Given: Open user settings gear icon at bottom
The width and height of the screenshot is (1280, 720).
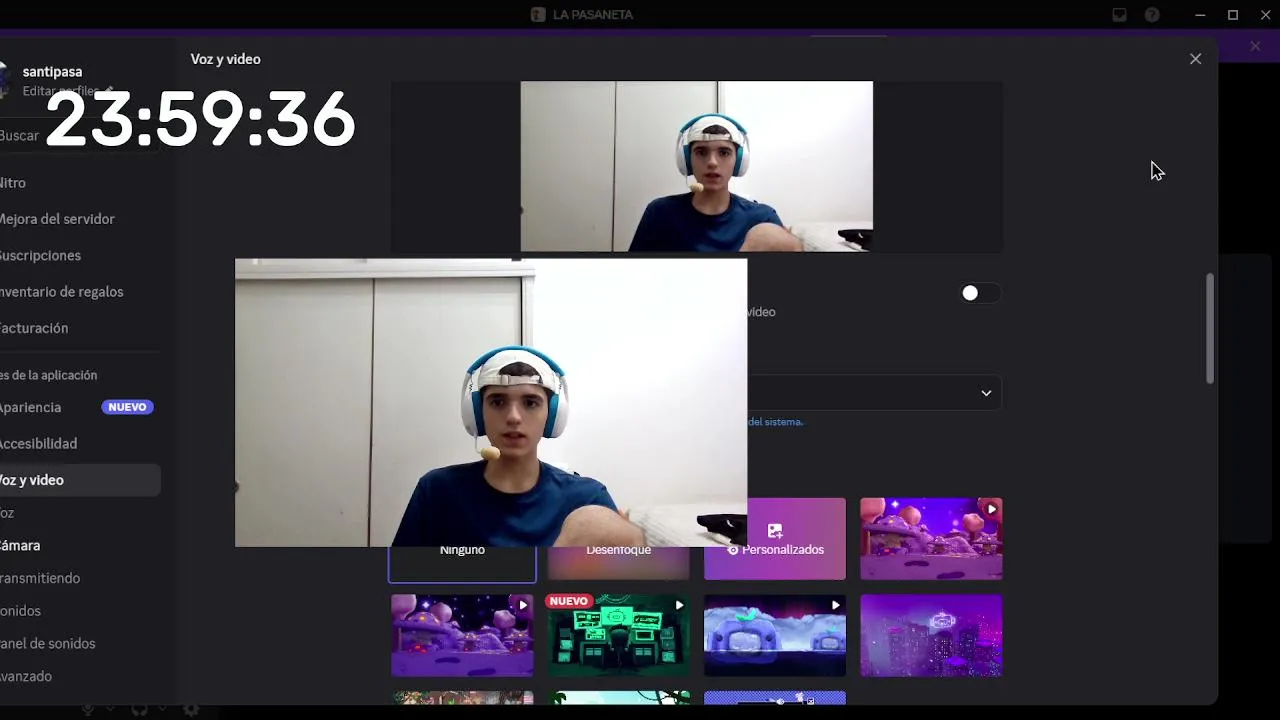Looking at the screenshot, I should click(191, 709).
